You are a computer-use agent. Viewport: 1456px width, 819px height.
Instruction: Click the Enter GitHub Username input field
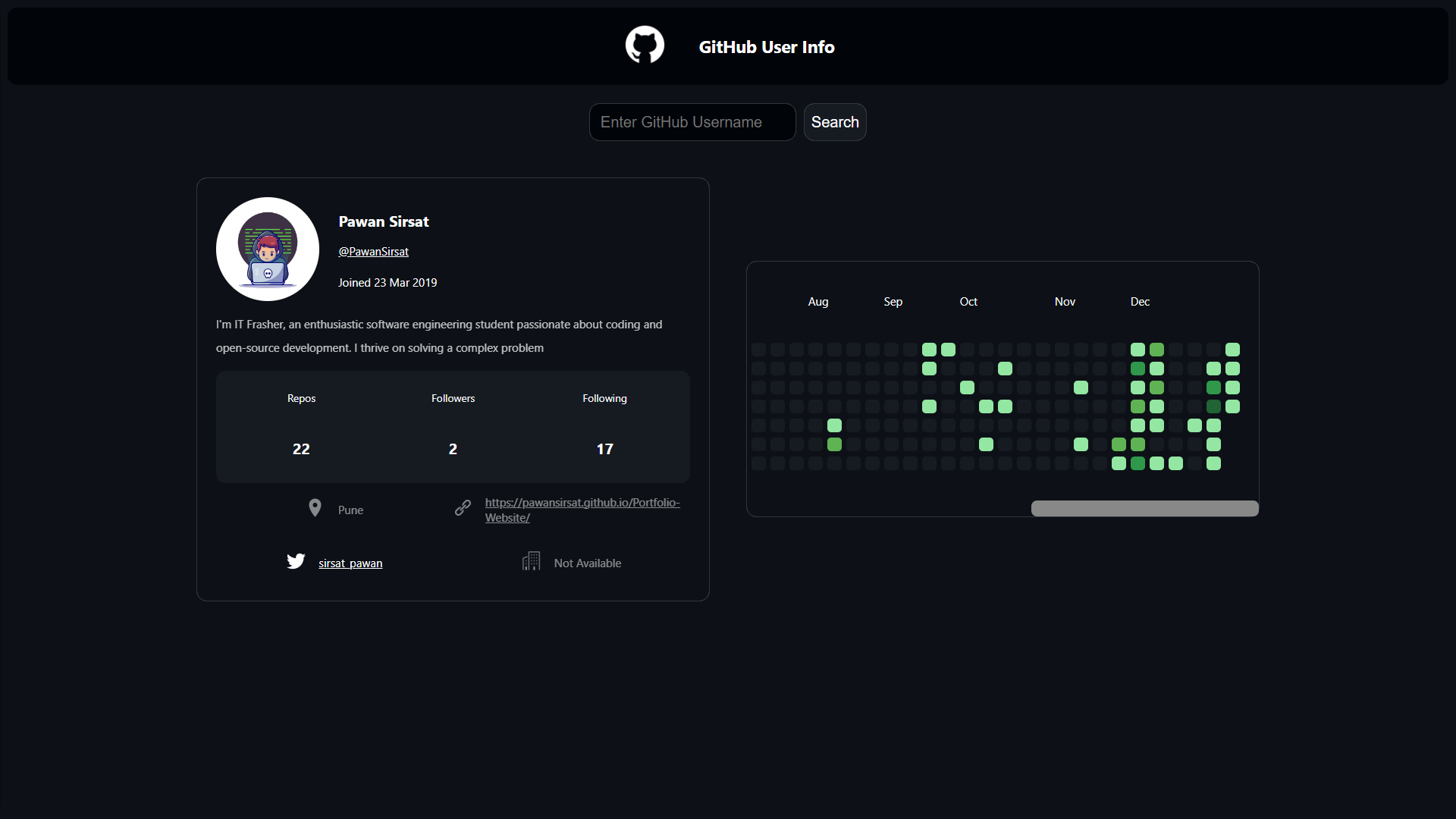(x=692, y=122)
